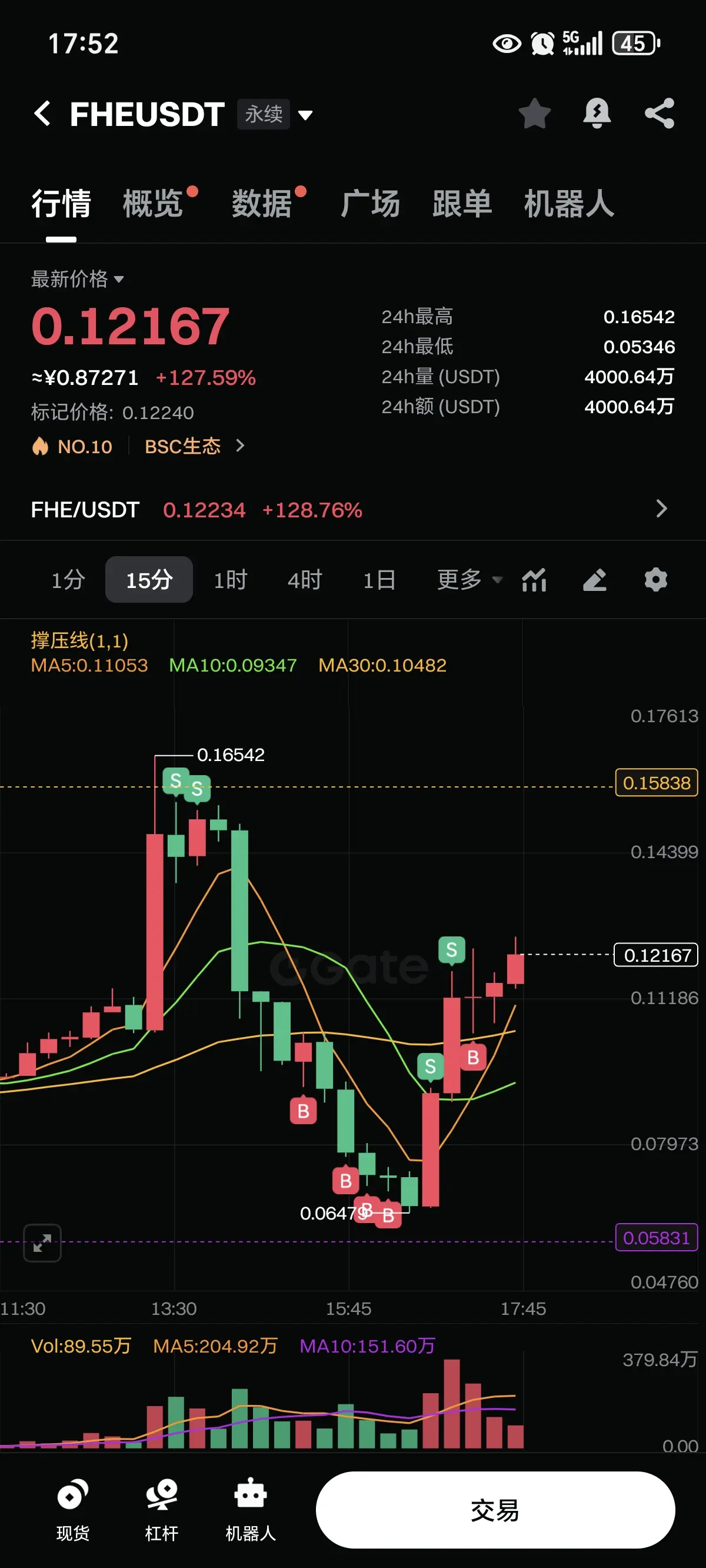Viewport: 706px width, 1568px height.
Task: Tap the 永续 contract label
Action: [264, 114]
